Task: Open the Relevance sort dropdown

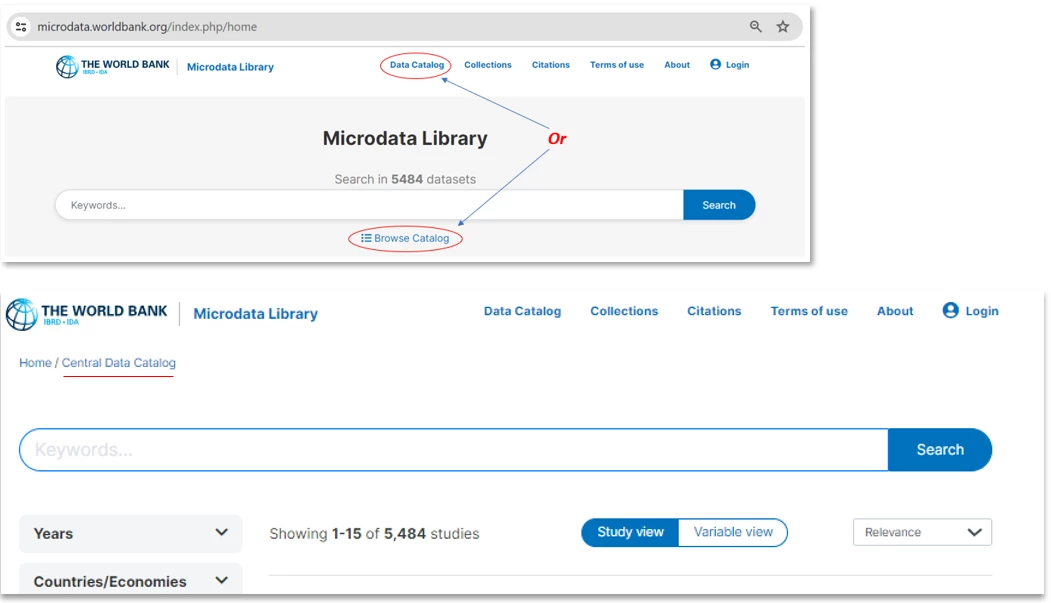Action: (x=922, y=532)
